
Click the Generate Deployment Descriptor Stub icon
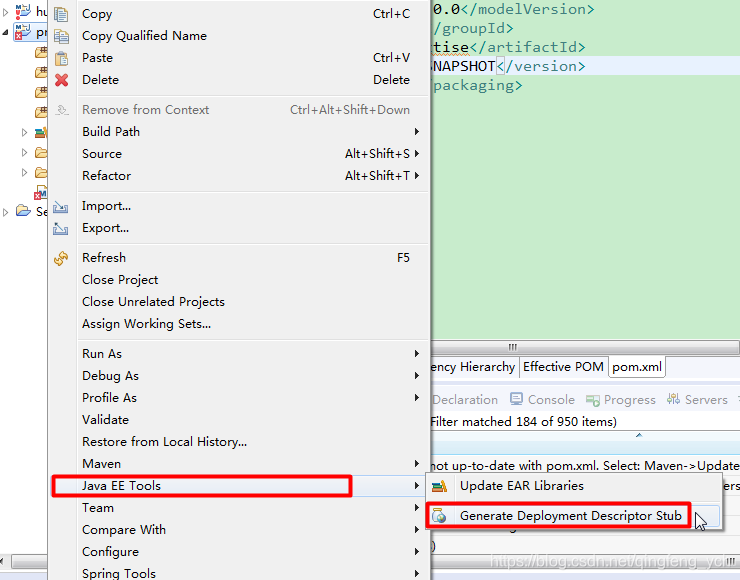pyautogui.click(x=439, y=516)
